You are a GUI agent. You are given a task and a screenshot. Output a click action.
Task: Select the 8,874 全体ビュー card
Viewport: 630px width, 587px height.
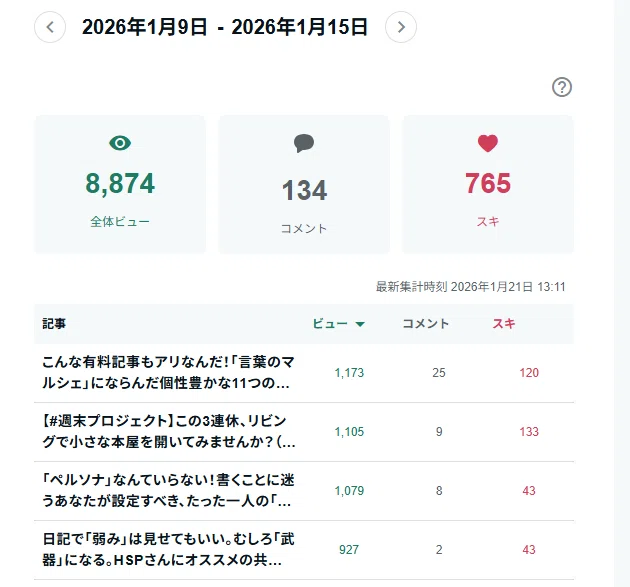120,184
